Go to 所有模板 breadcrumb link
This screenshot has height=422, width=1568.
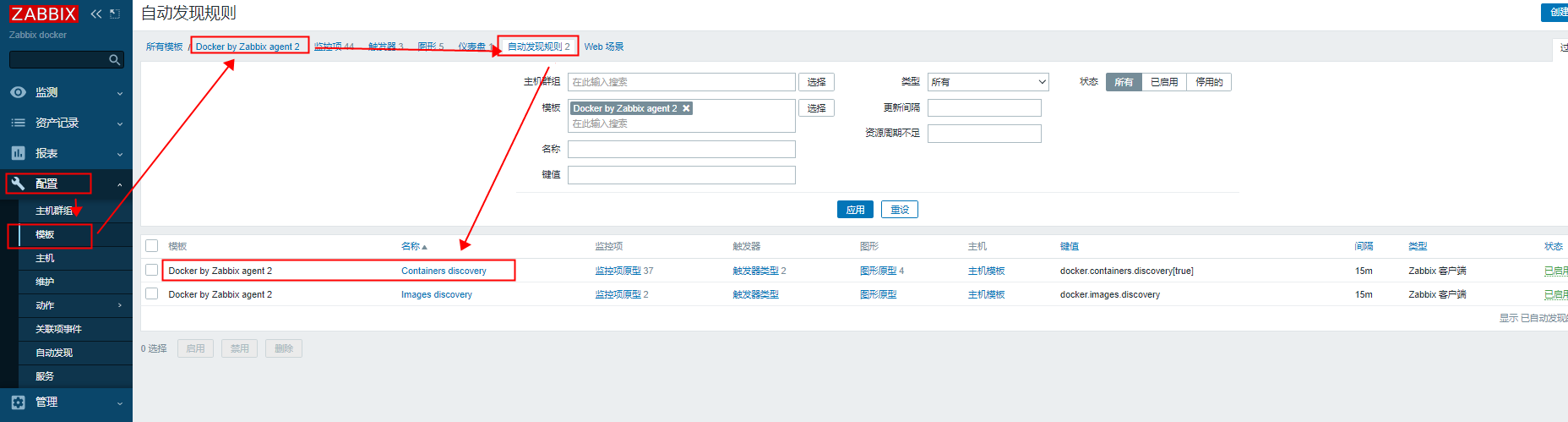click(164, 47)
